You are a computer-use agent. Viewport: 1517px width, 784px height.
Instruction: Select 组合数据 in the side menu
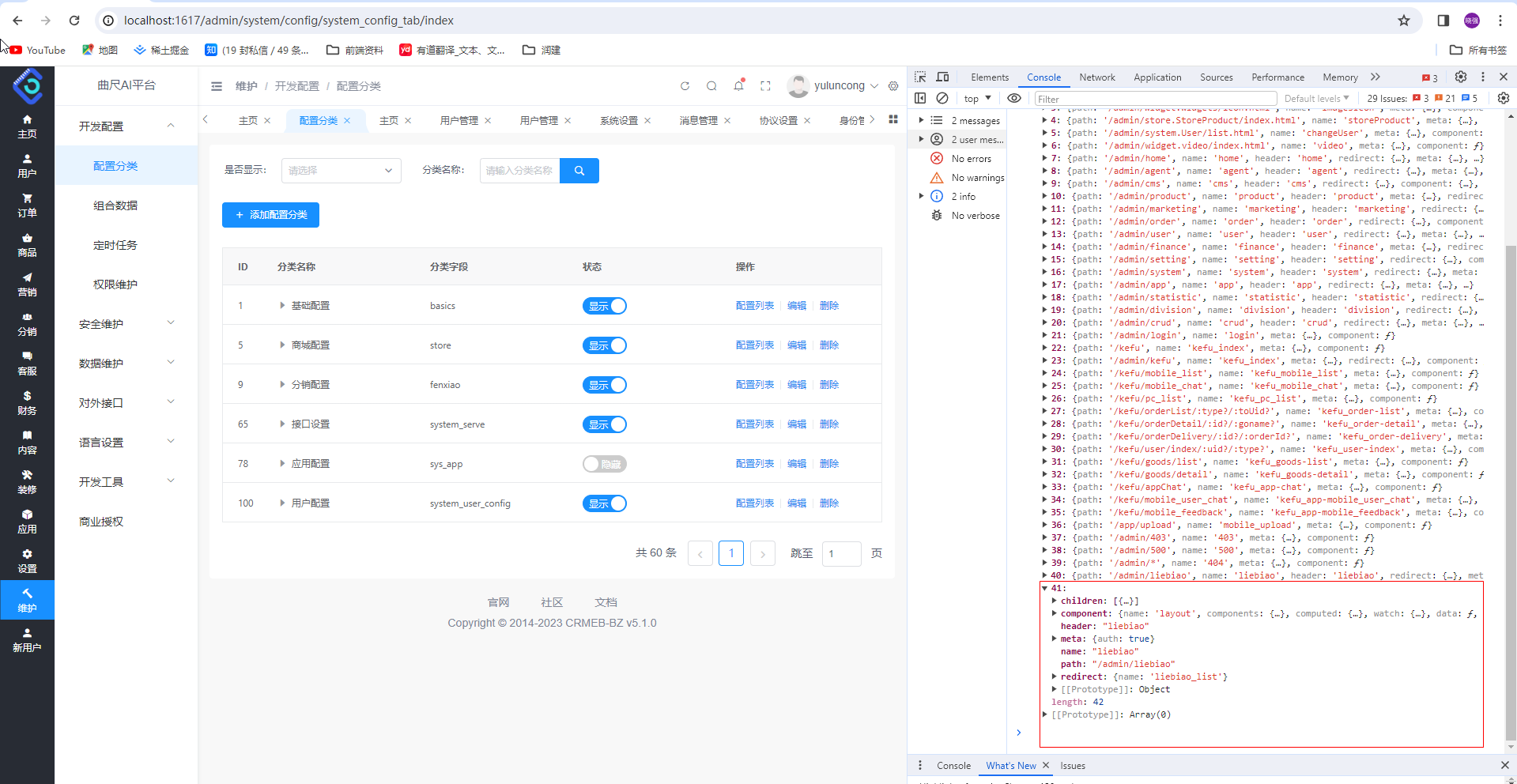(115, 205)
